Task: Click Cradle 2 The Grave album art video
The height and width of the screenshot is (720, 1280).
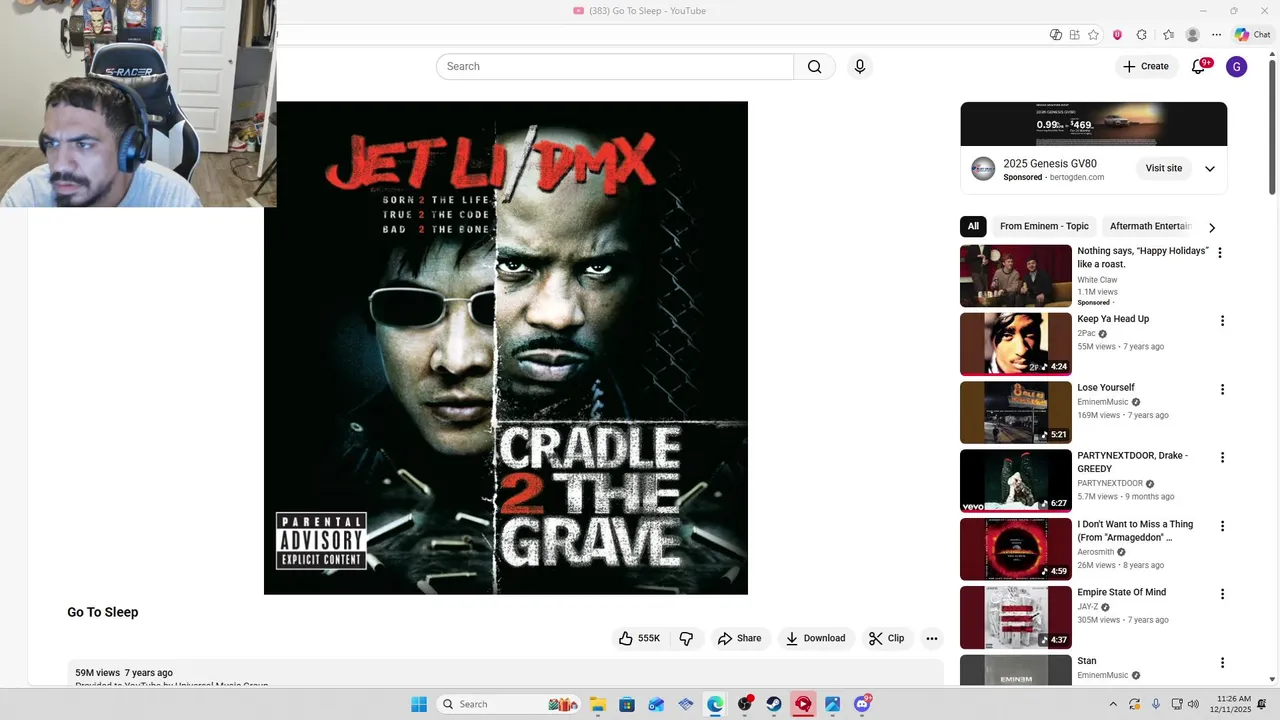Action: pyautogui.click(x=506, y=348)
